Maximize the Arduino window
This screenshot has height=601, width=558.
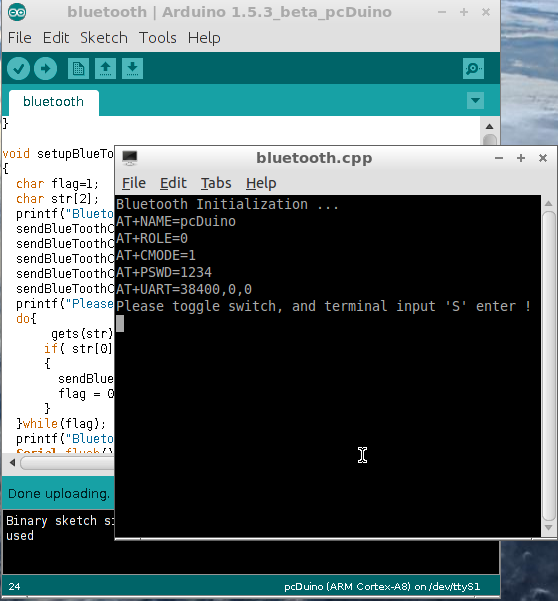coord(464,12)
